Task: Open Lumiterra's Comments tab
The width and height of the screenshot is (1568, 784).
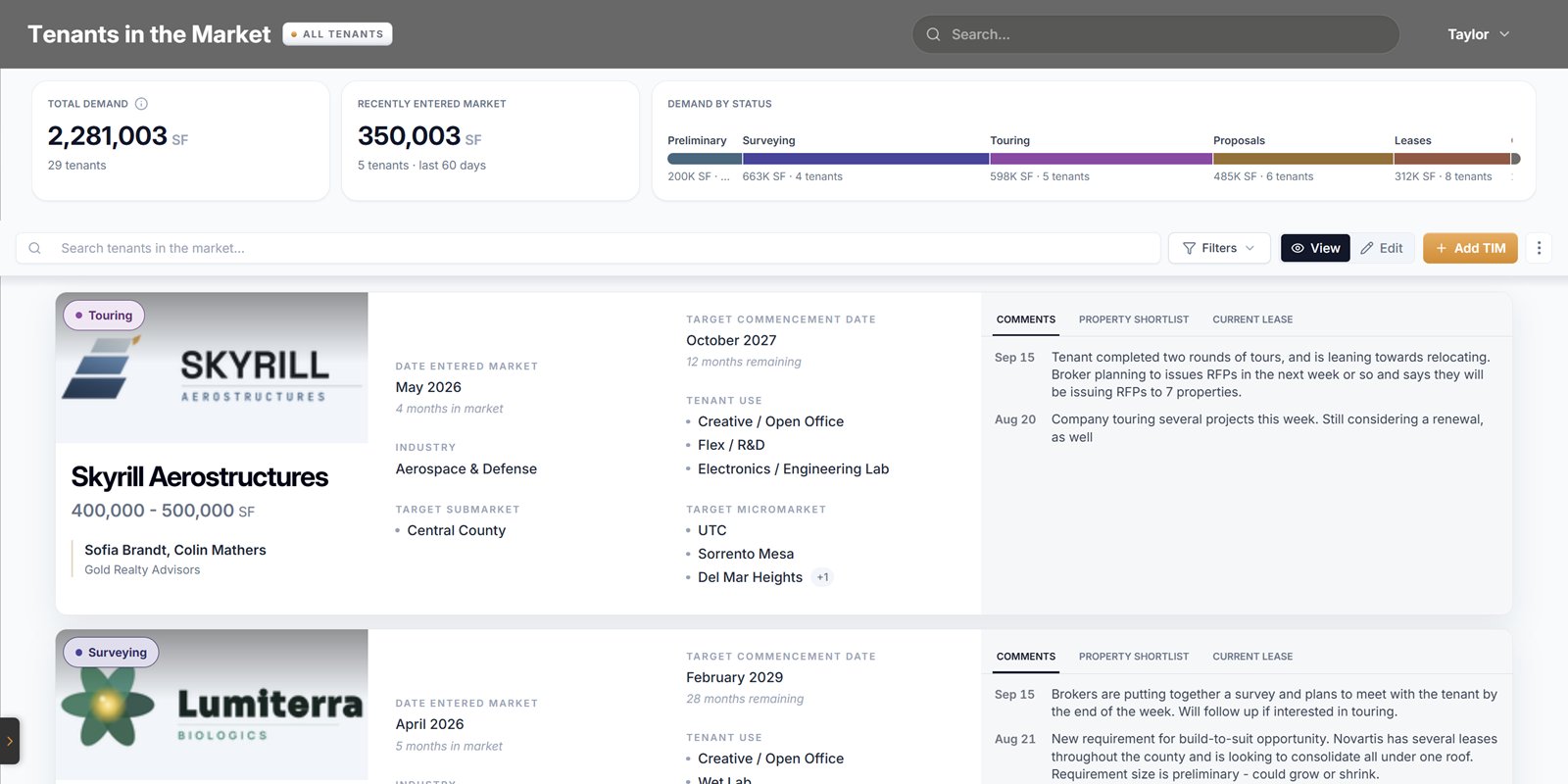Action: (x=1026, y=657)
